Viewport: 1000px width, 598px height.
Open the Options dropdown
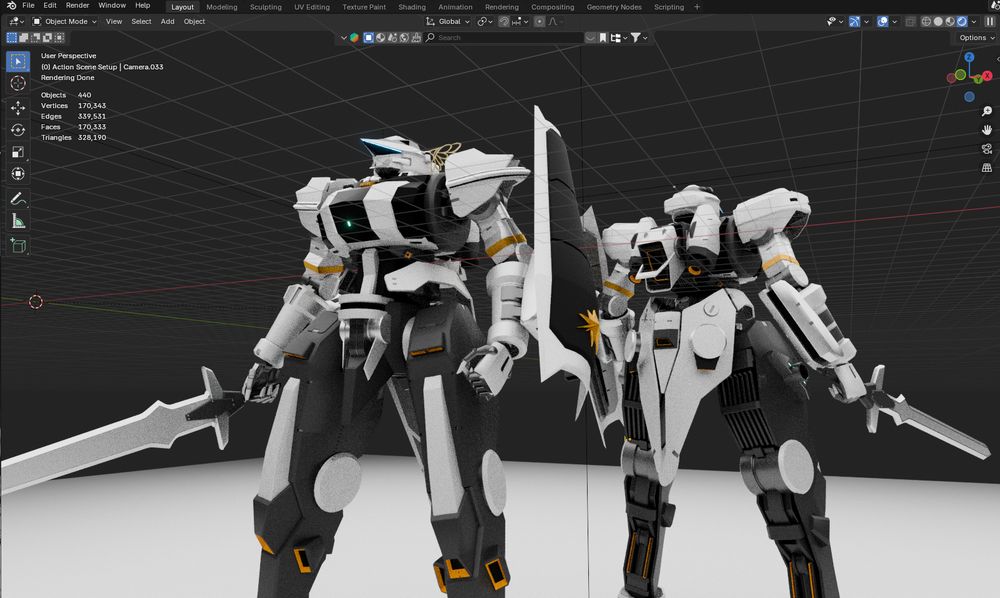pos(975,37)
